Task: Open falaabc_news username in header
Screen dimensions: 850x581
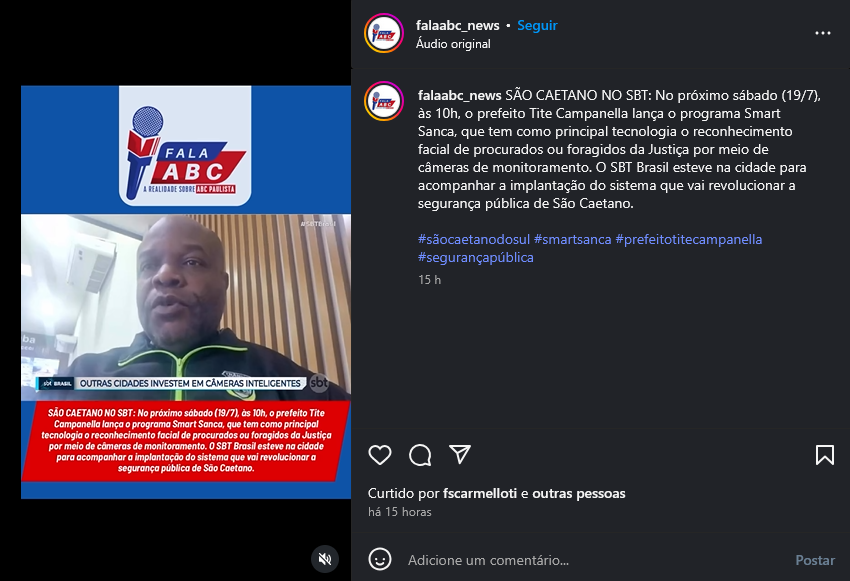Action: [x=458, y=25]
